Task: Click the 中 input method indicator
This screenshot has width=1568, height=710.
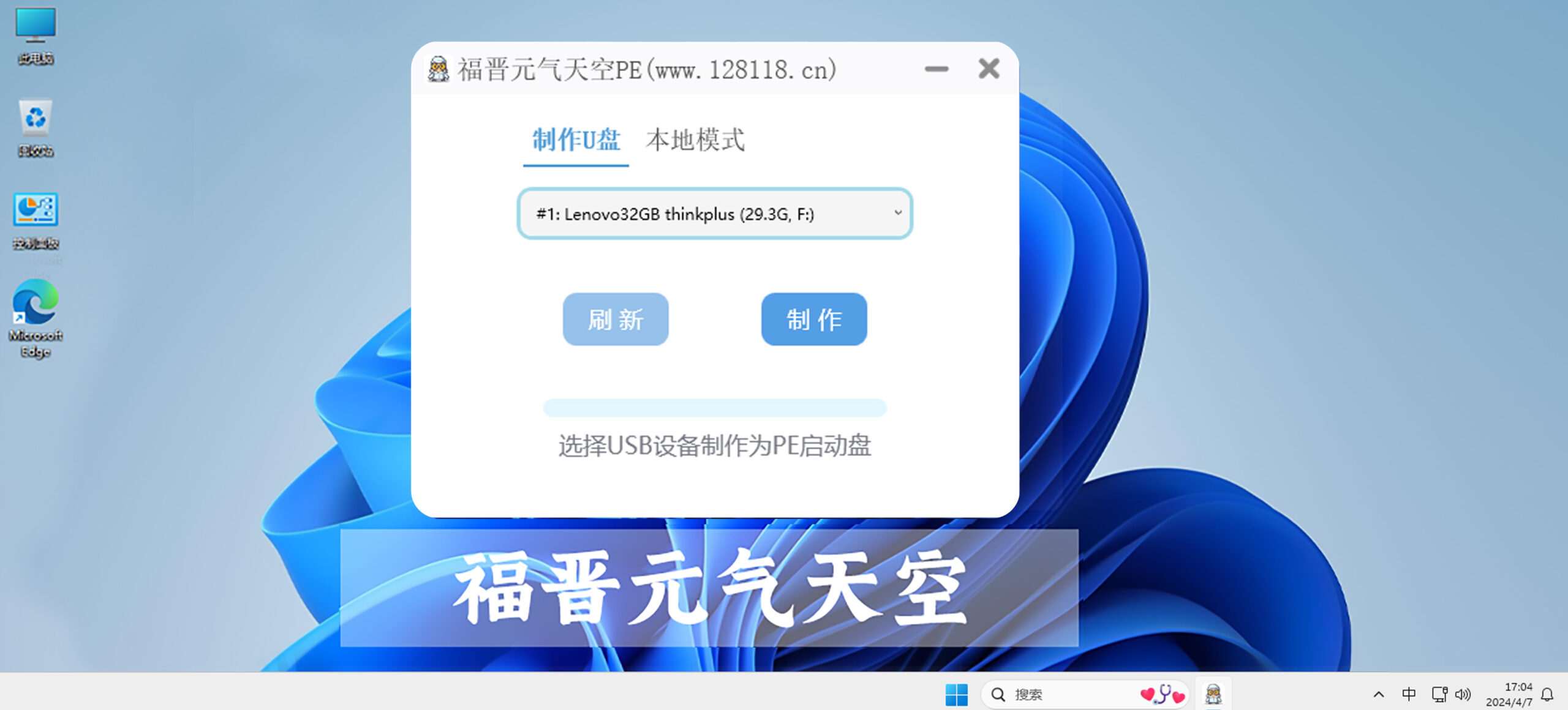Action: [1409, 693]
